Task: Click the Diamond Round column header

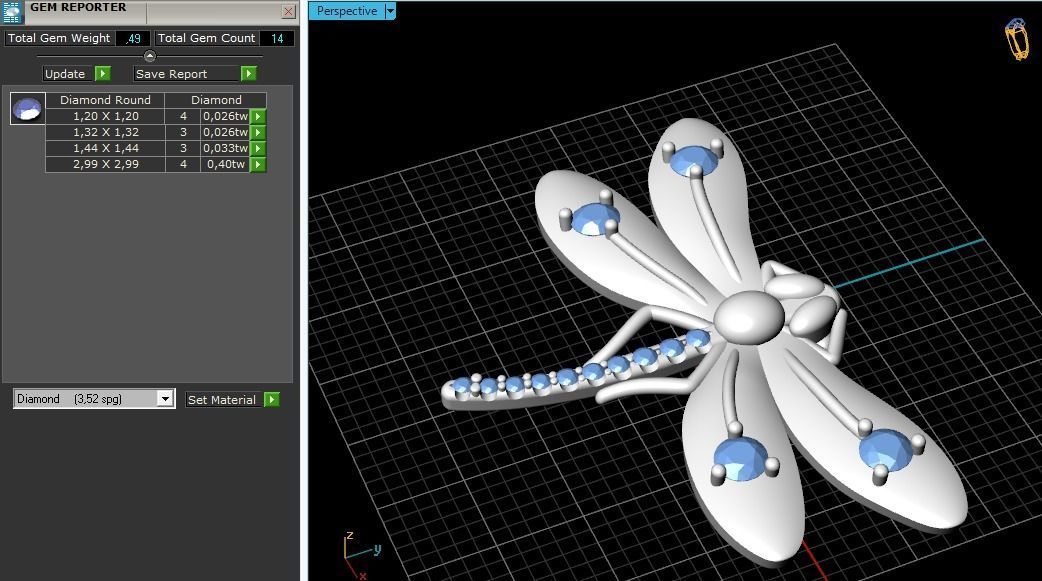Action: pos(106,100)
